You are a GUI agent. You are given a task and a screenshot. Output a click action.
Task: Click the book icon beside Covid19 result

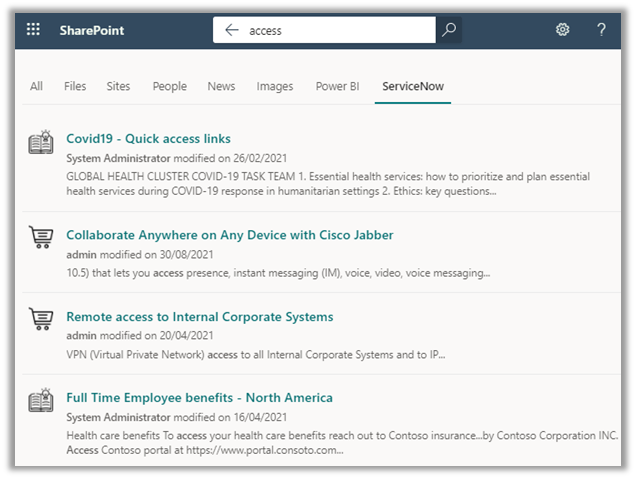[x=41, y=142]
